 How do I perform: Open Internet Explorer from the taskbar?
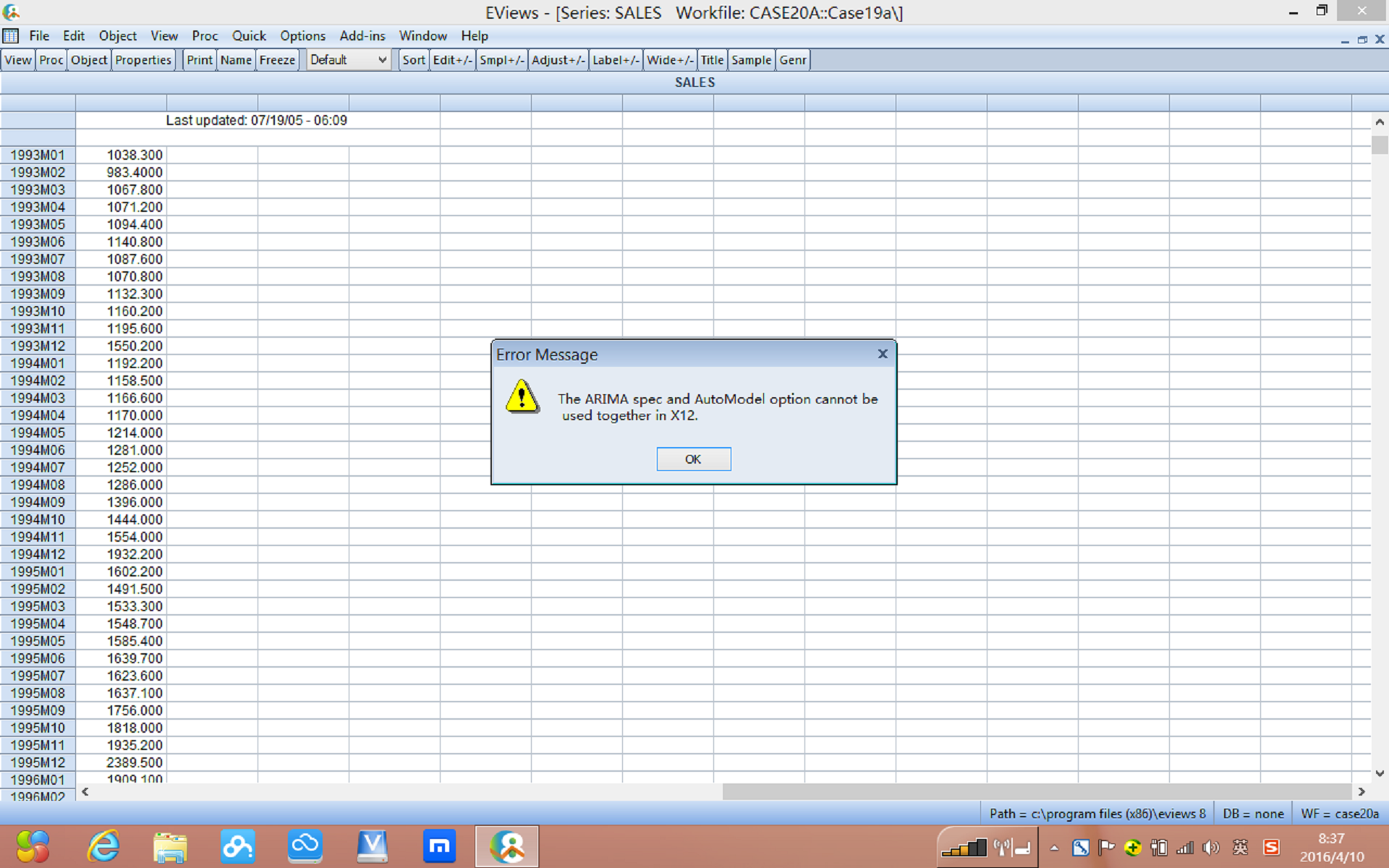103,846
